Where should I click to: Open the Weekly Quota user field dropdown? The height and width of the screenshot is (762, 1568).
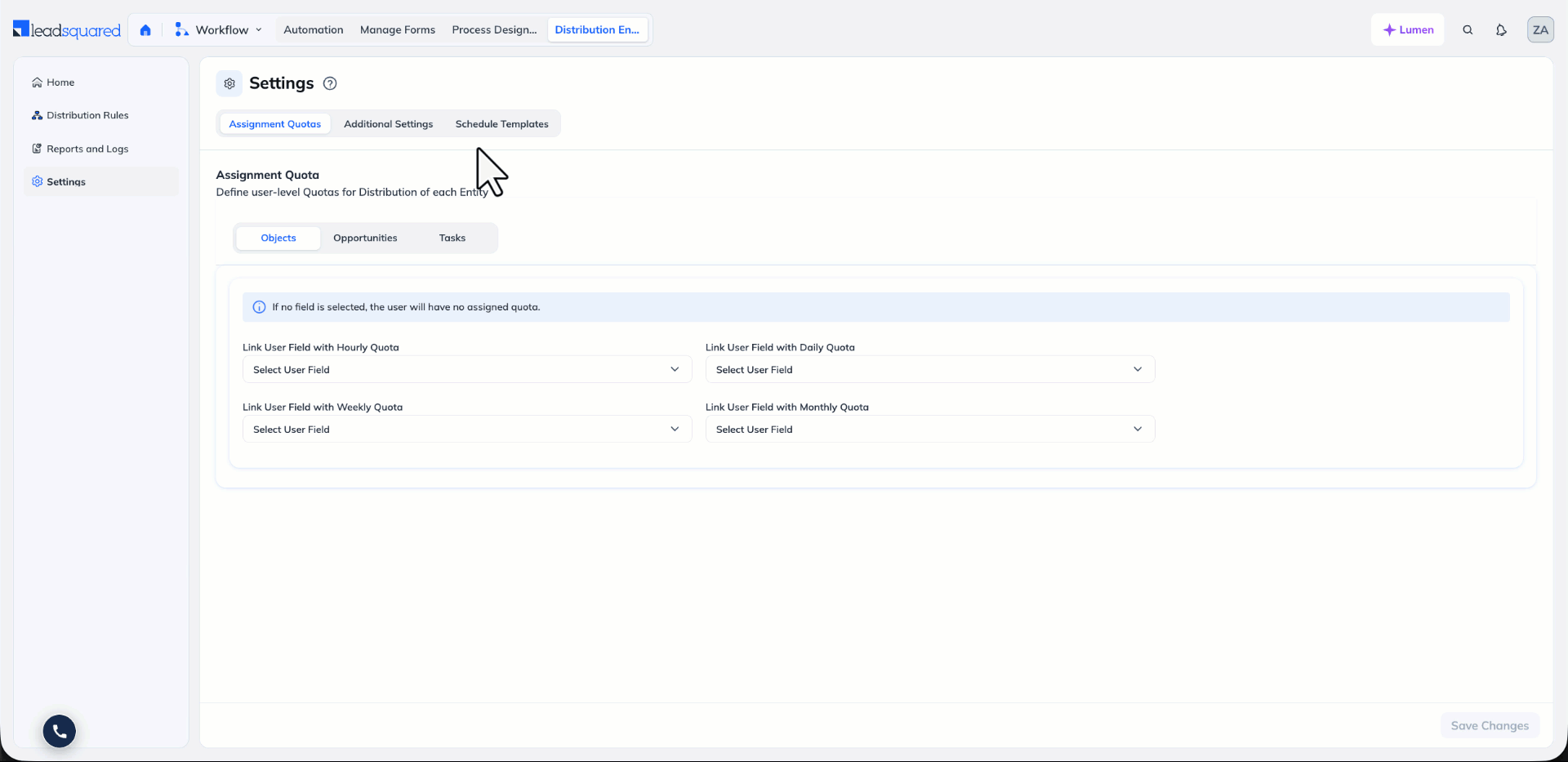point(467,429)
